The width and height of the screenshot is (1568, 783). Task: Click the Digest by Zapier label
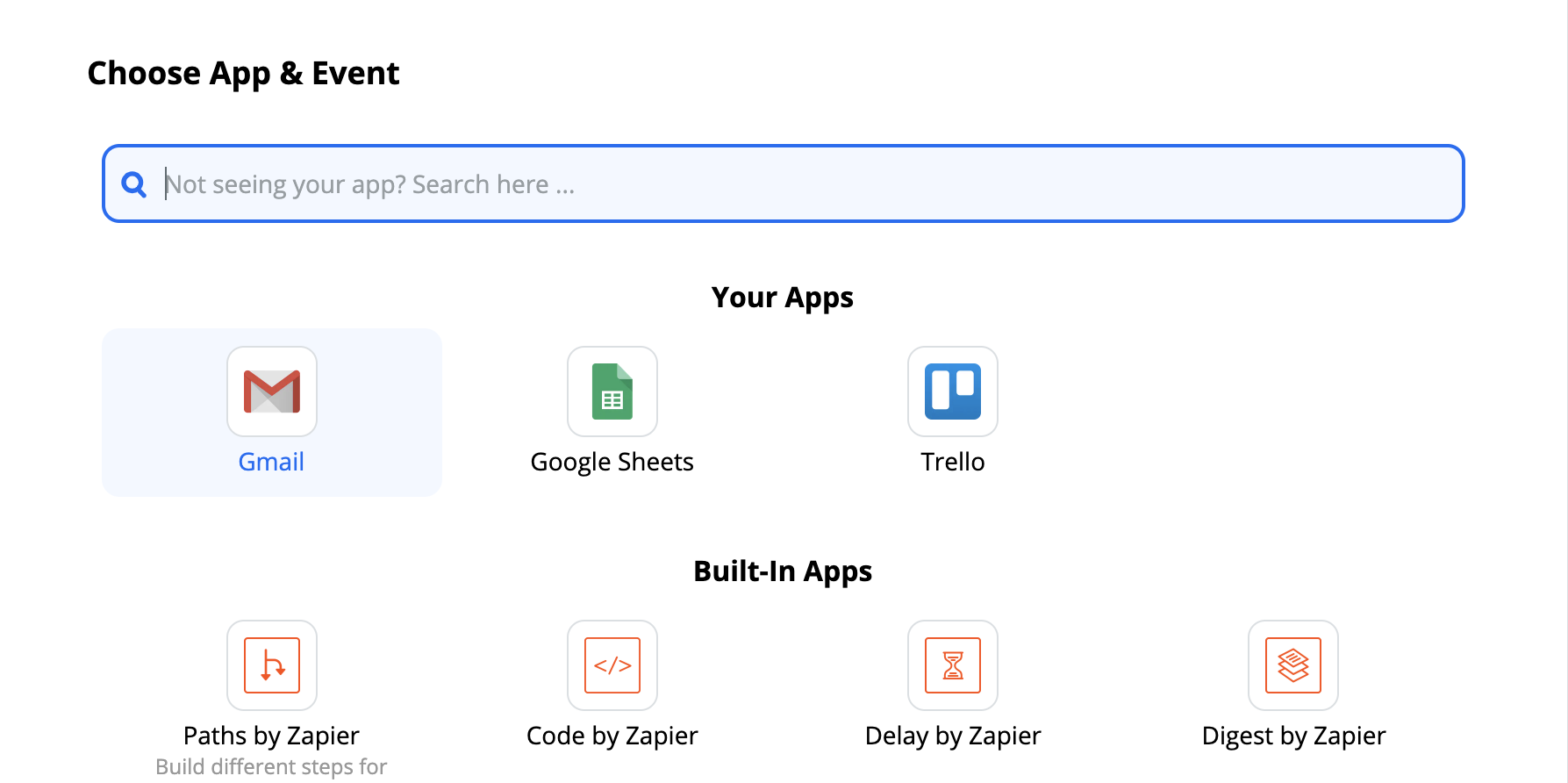pos(1292,736)
